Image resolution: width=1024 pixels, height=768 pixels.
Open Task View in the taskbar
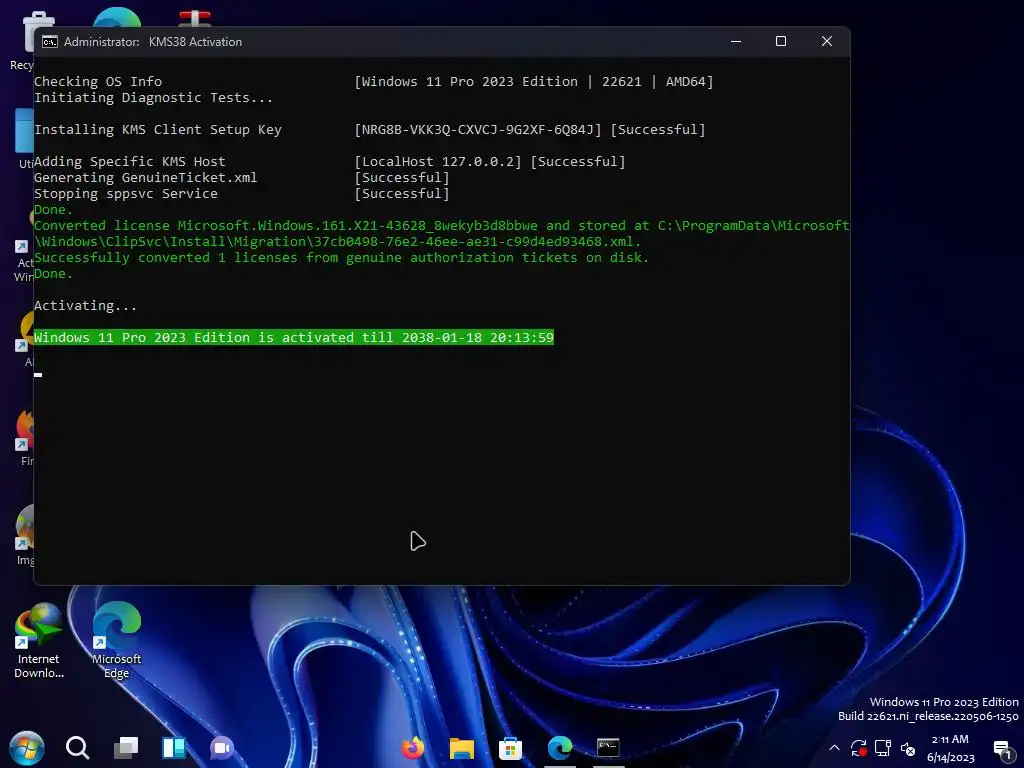pyautogui.click(x=126, y=748)
